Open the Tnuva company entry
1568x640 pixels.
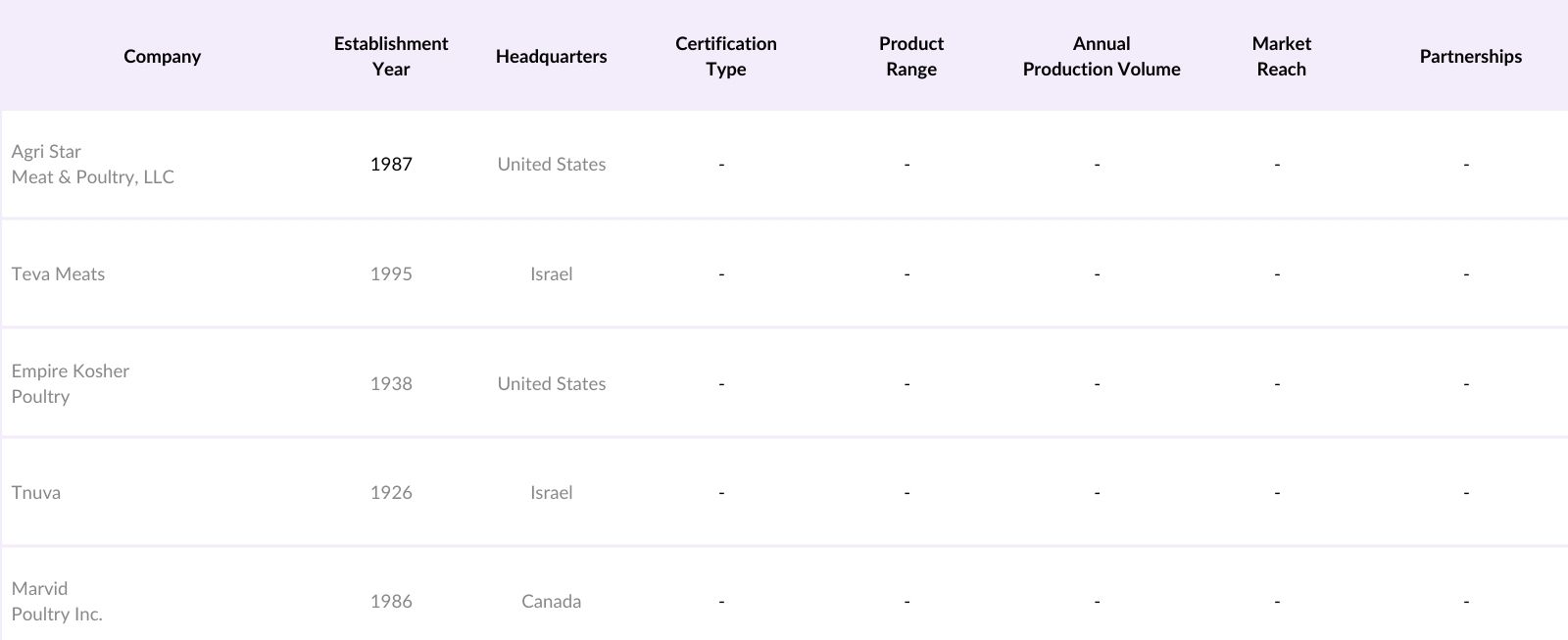click(x=36, y=492)
